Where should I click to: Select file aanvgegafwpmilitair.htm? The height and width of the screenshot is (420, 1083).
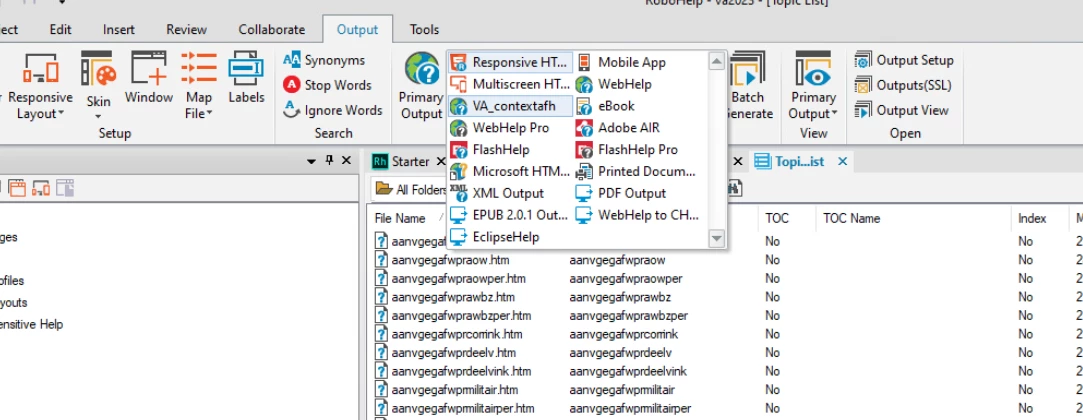446,390
